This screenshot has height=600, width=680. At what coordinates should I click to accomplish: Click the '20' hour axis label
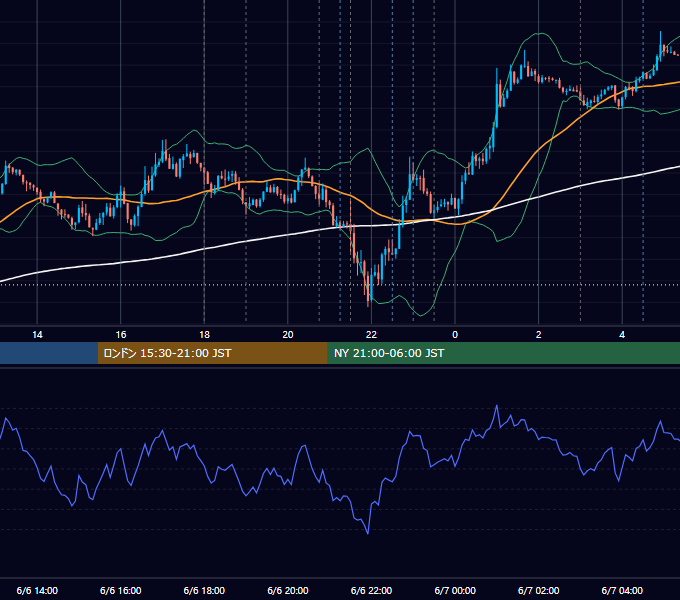pyautogui.click(x=288, y=335)
